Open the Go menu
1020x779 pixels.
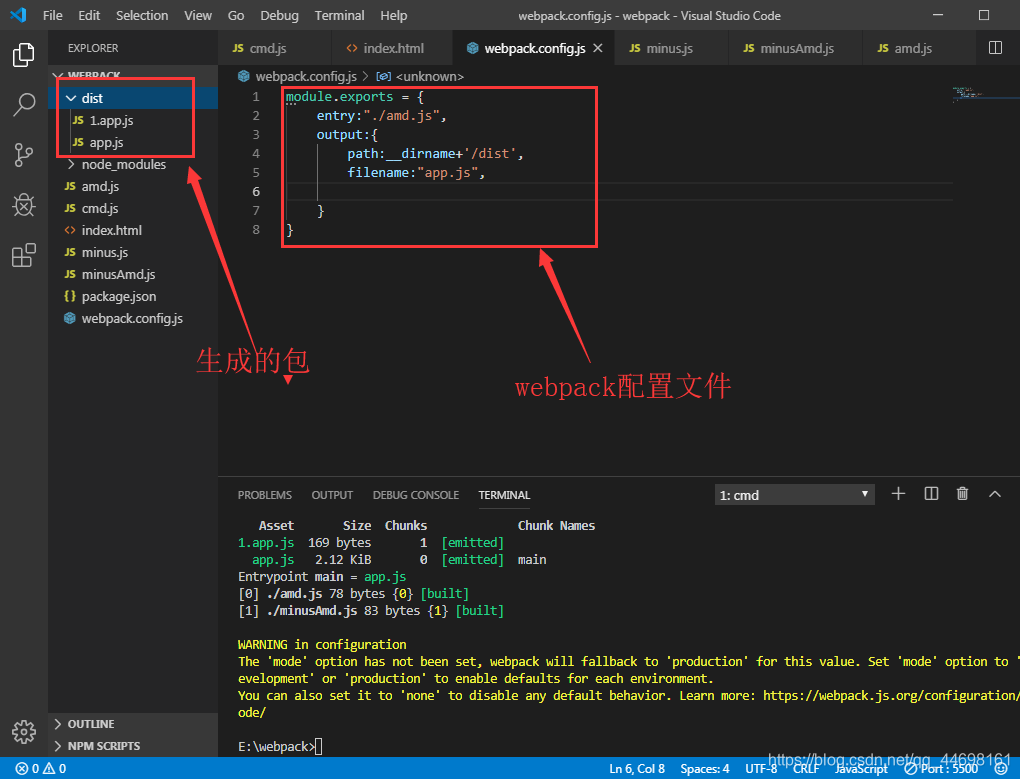coord(236,15)
